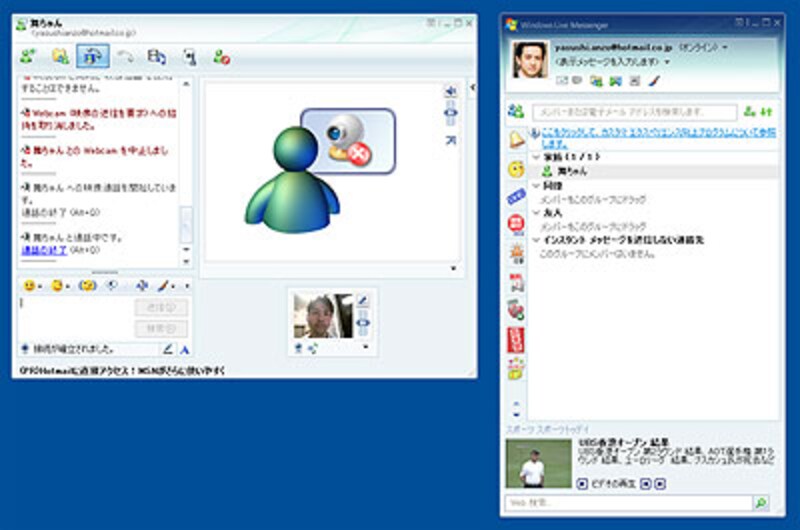Open the yellow smiley tab in Messenger sidebar

pos(516,169)
